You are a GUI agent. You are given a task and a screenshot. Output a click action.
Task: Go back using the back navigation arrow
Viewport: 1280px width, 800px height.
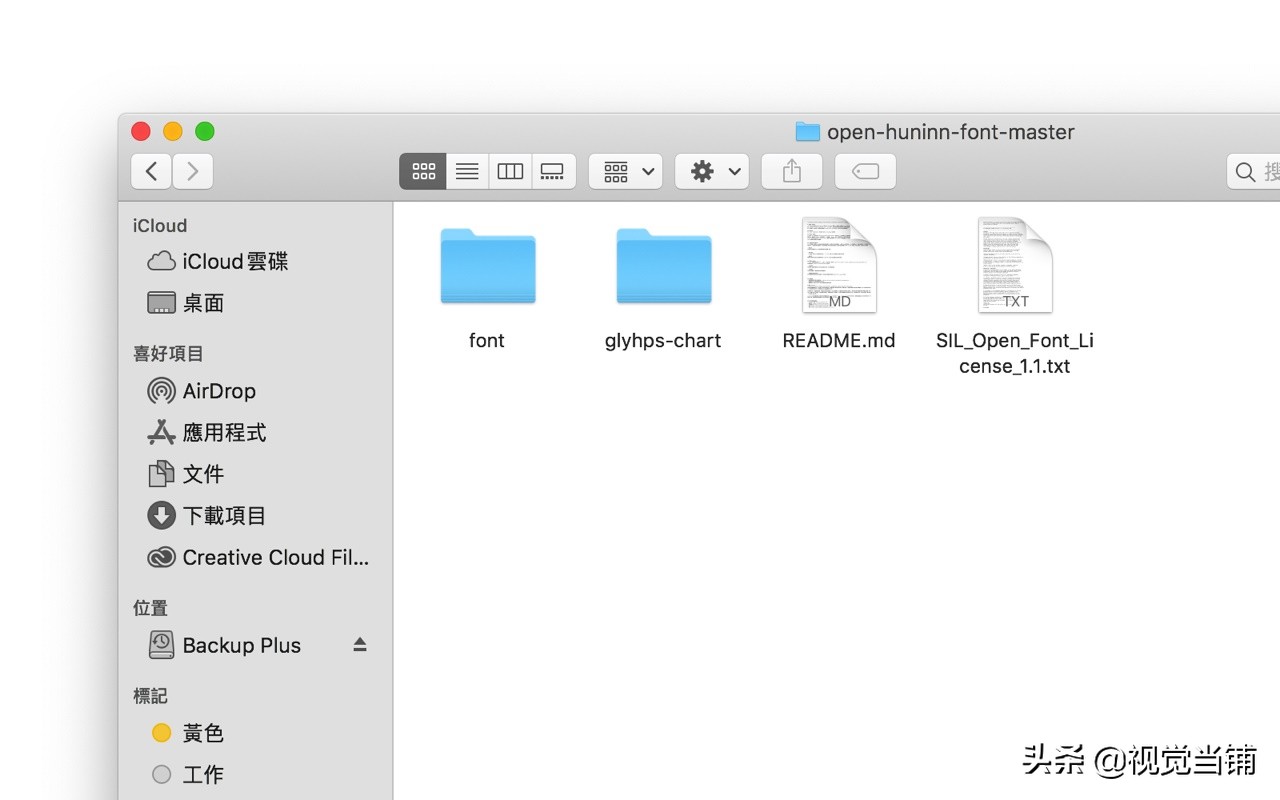tap(150, 170)
